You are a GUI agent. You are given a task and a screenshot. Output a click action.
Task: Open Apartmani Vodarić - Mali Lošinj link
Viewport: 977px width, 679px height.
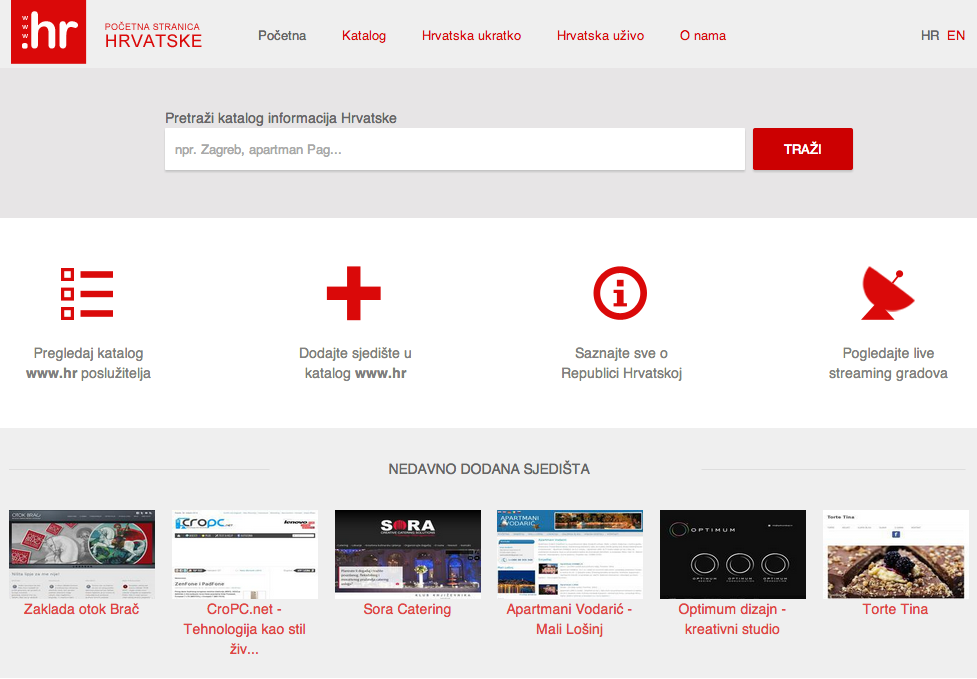coord(570,619)
